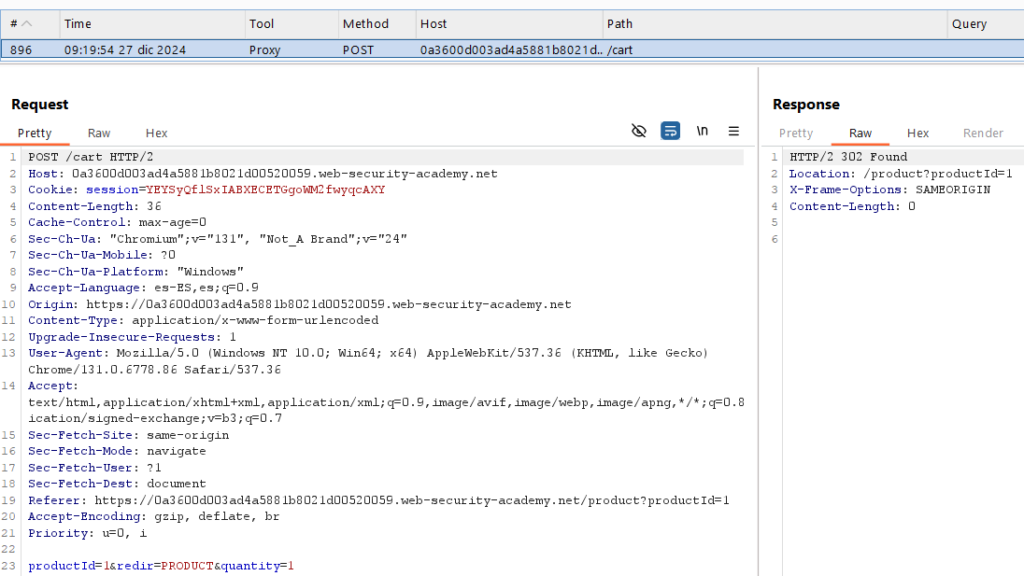Click the Priority: u=0, i line
This screenshot has height=576, width=1024.
click(88, 533)
